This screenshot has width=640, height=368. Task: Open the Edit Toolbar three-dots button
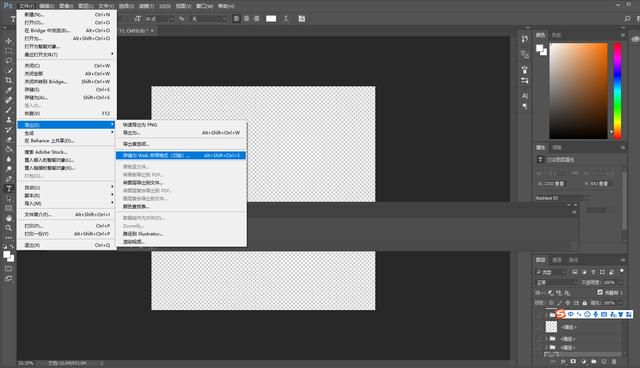point(9,237)
